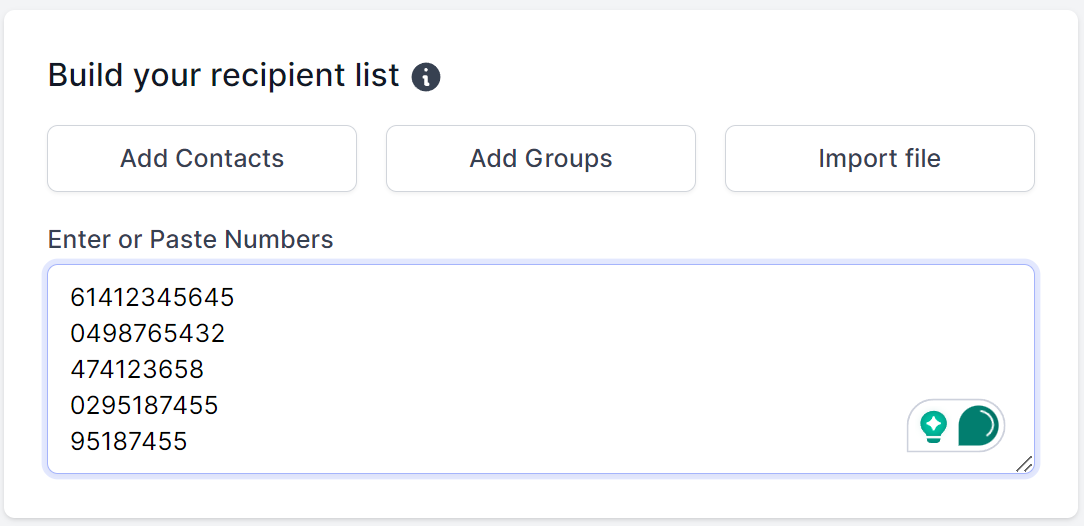Screen dimensions: 1084x526
Task: Choose the Import file button
Action: [879, 158]
